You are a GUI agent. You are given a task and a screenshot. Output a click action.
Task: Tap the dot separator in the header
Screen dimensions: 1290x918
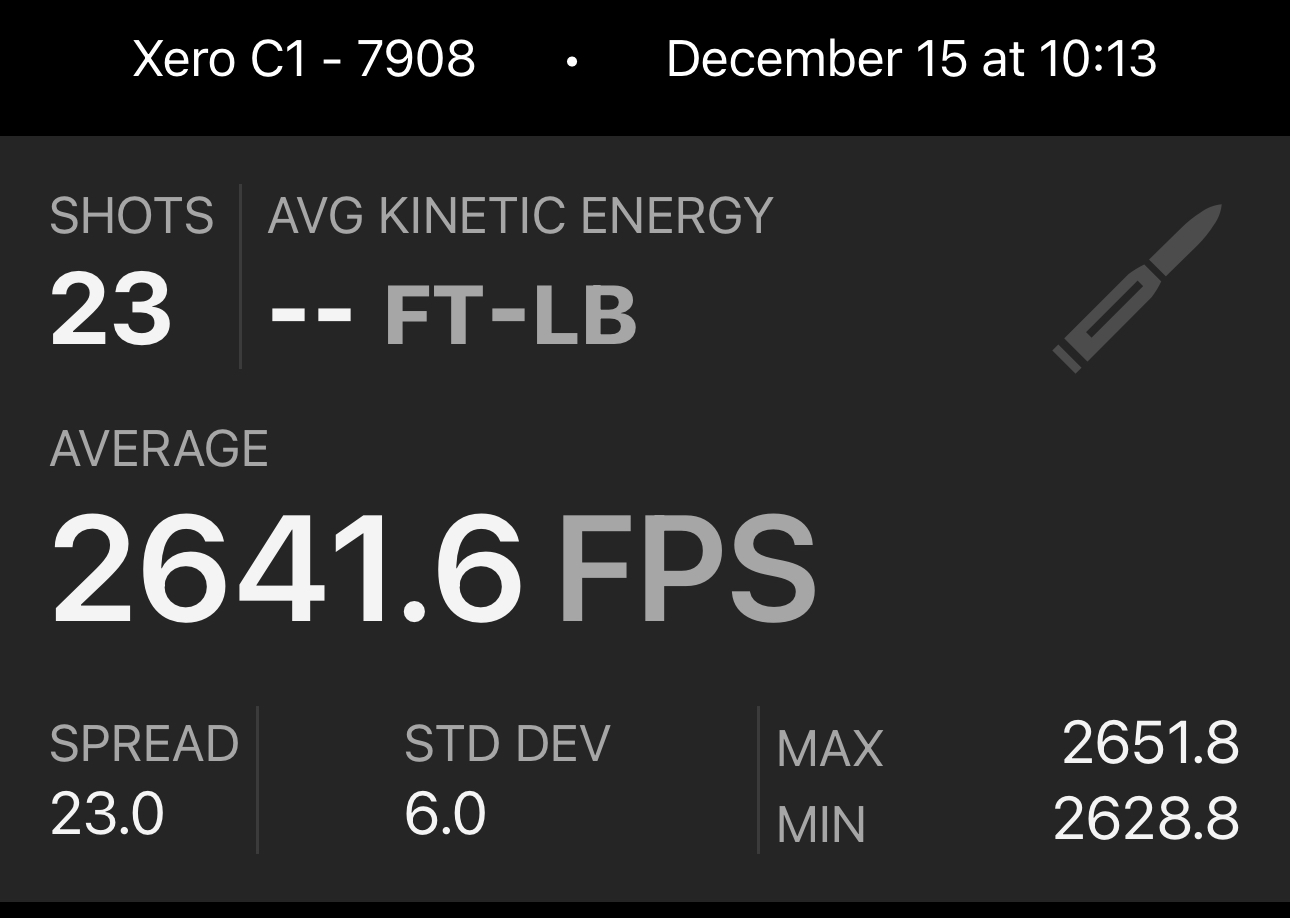click(x=571, y=62)
